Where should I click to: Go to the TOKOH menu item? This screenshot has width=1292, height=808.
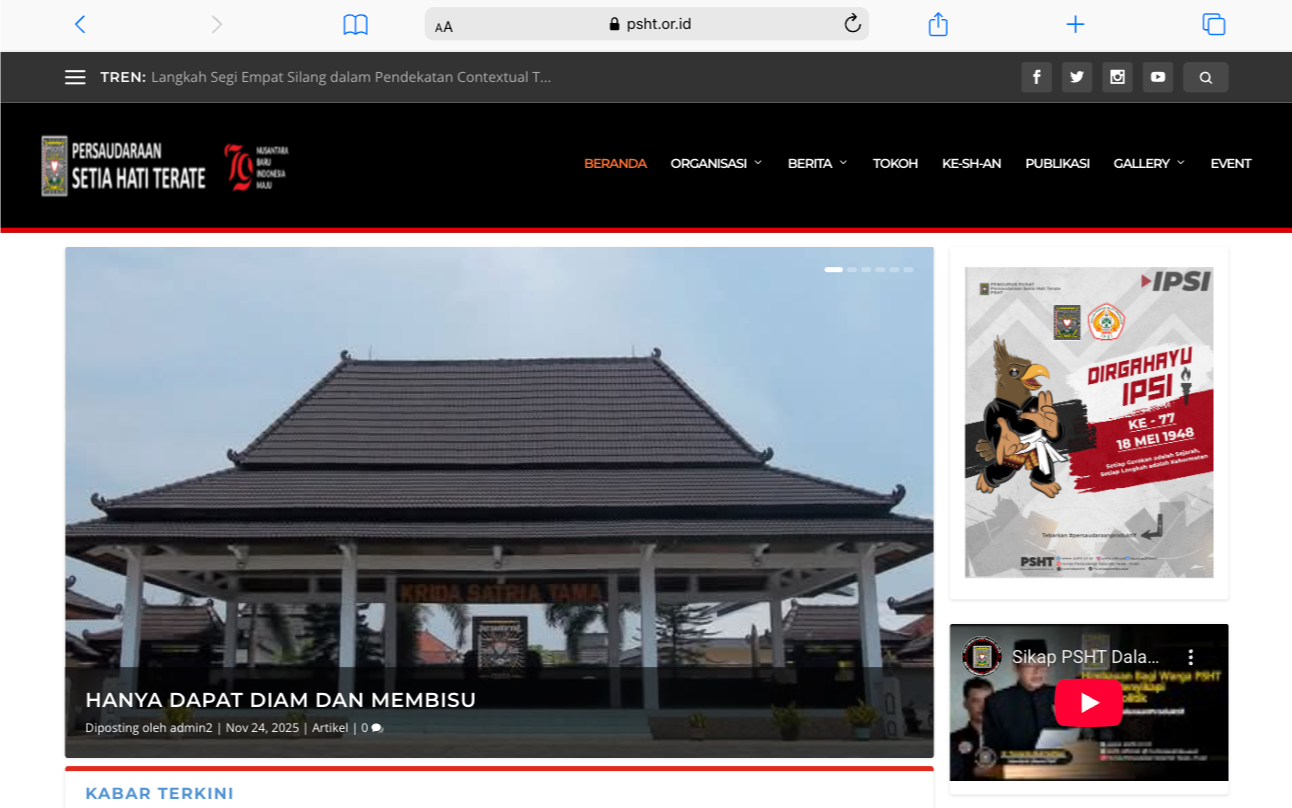coord(895,163)
